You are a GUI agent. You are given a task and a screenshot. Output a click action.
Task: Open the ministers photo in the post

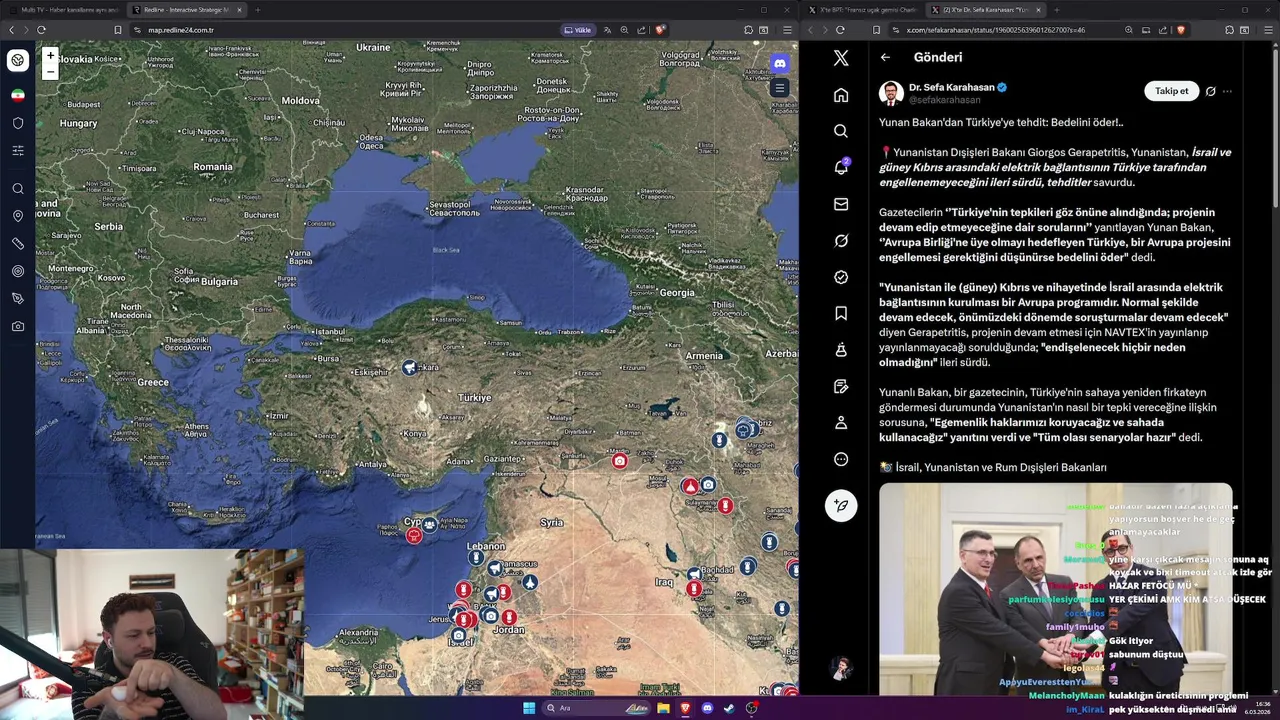[1056, 588]
